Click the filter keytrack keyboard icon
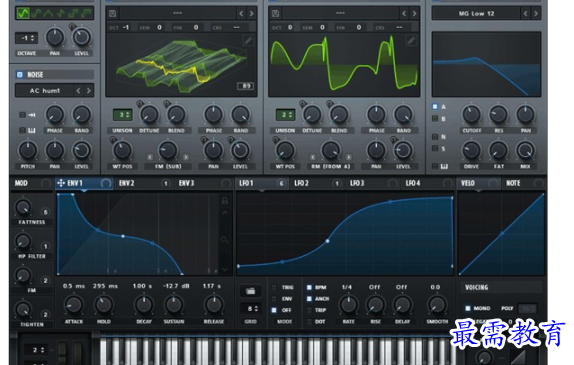574x365 pixels. coord(444,167)
